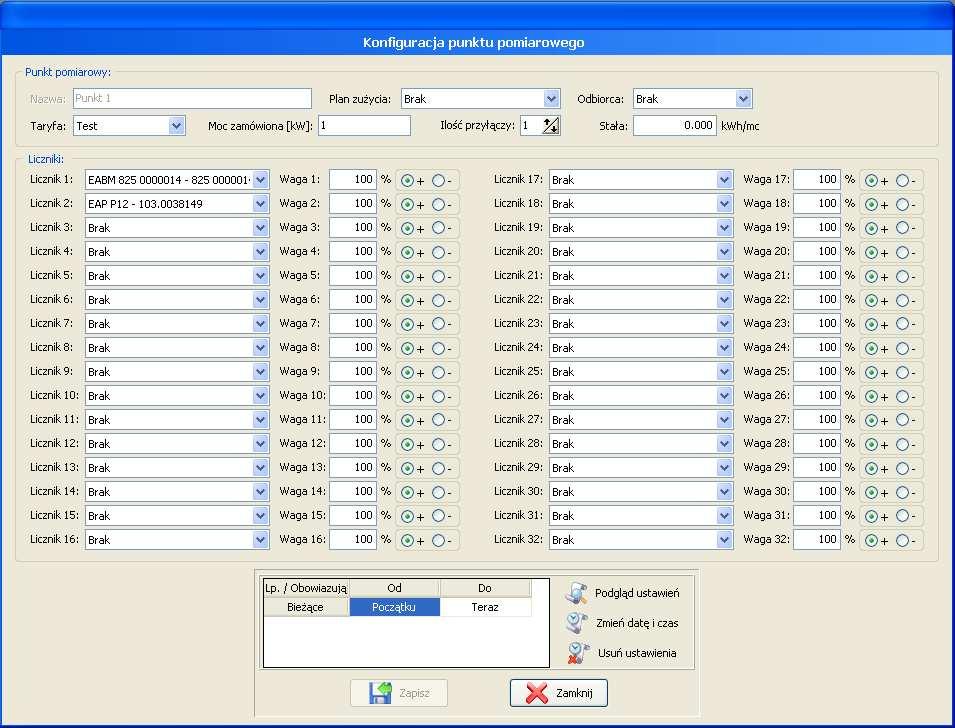The image size is (955, 728).
Task: Select plus radio for Waga 24
Action: tap(872, 348)
